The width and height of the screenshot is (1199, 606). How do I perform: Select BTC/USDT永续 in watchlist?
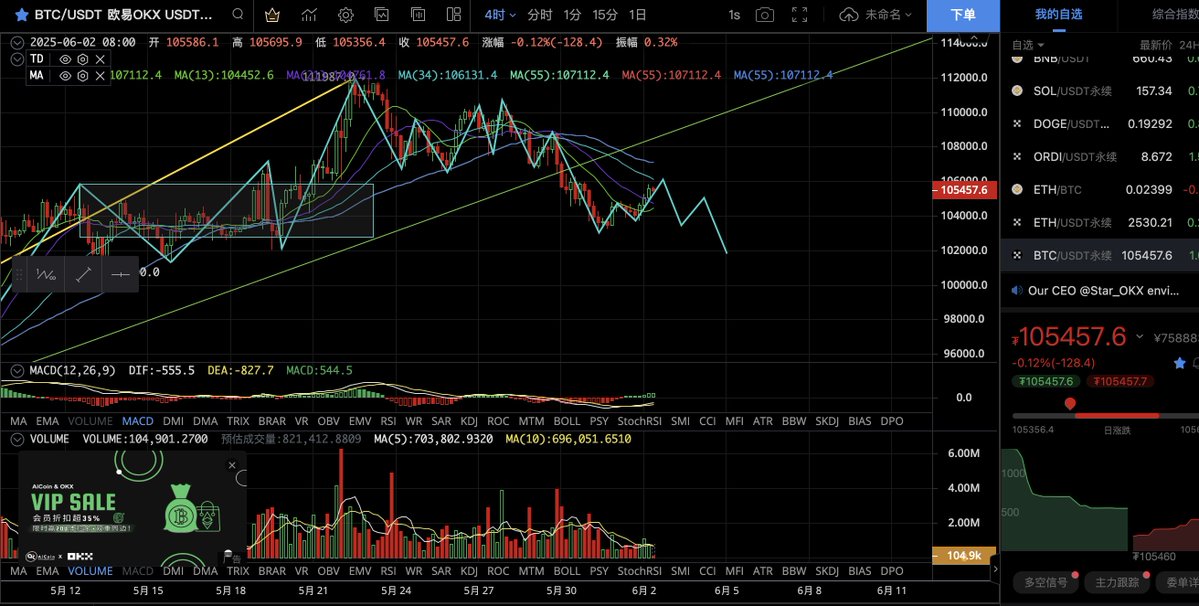pos(1100,255)
